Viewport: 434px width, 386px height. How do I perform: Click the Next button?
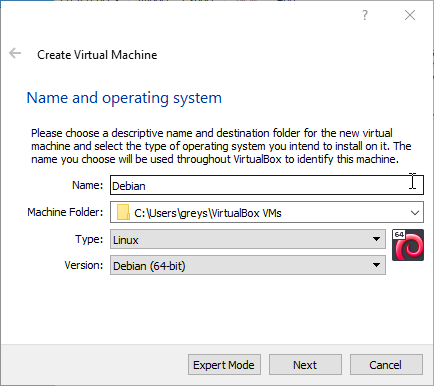pyautogui.click(x=305, y=365)
